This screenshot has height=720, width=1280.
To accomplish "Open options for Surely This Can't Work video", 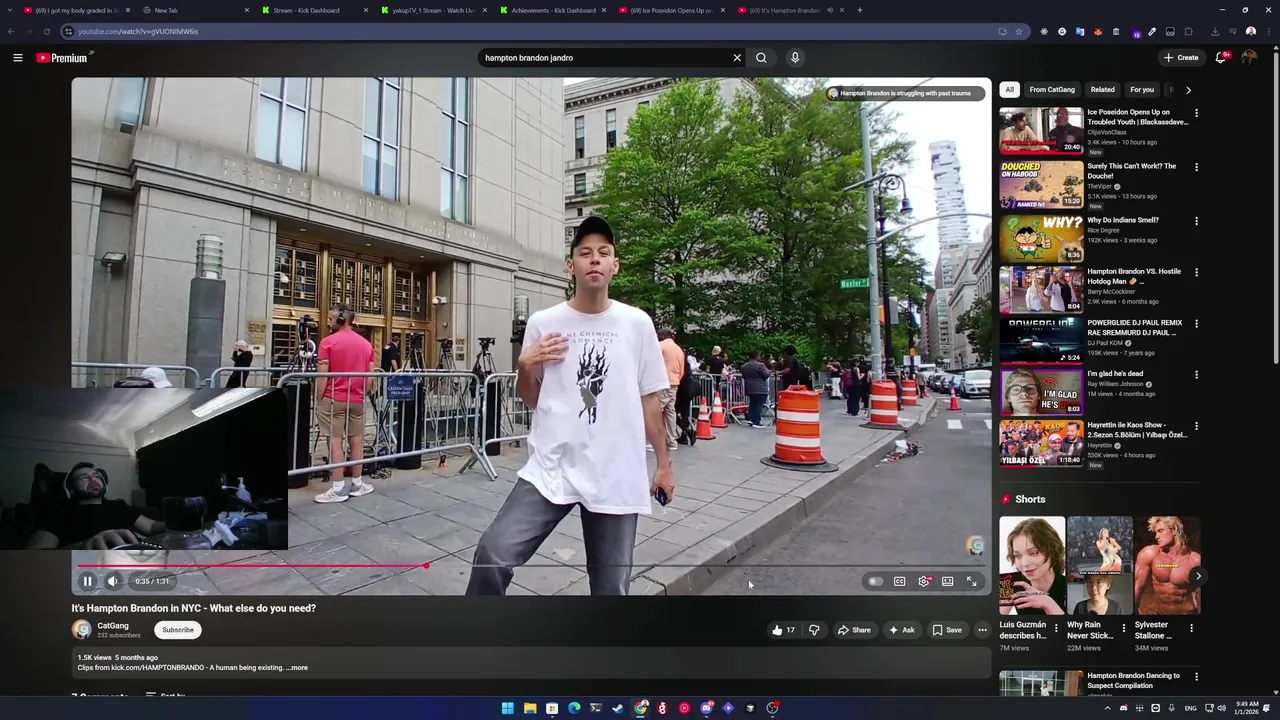I will click(x=1196, y=167).
